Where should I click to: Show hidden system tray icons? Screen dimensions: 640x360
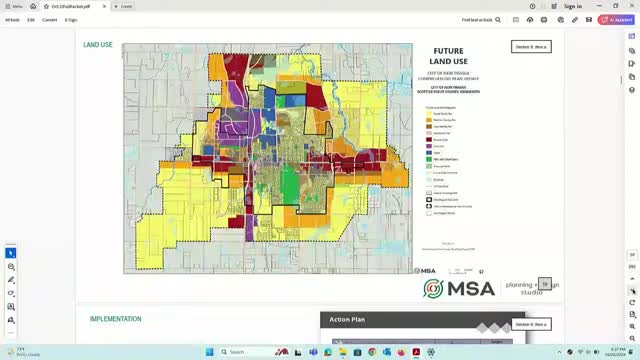coord(559,352)
